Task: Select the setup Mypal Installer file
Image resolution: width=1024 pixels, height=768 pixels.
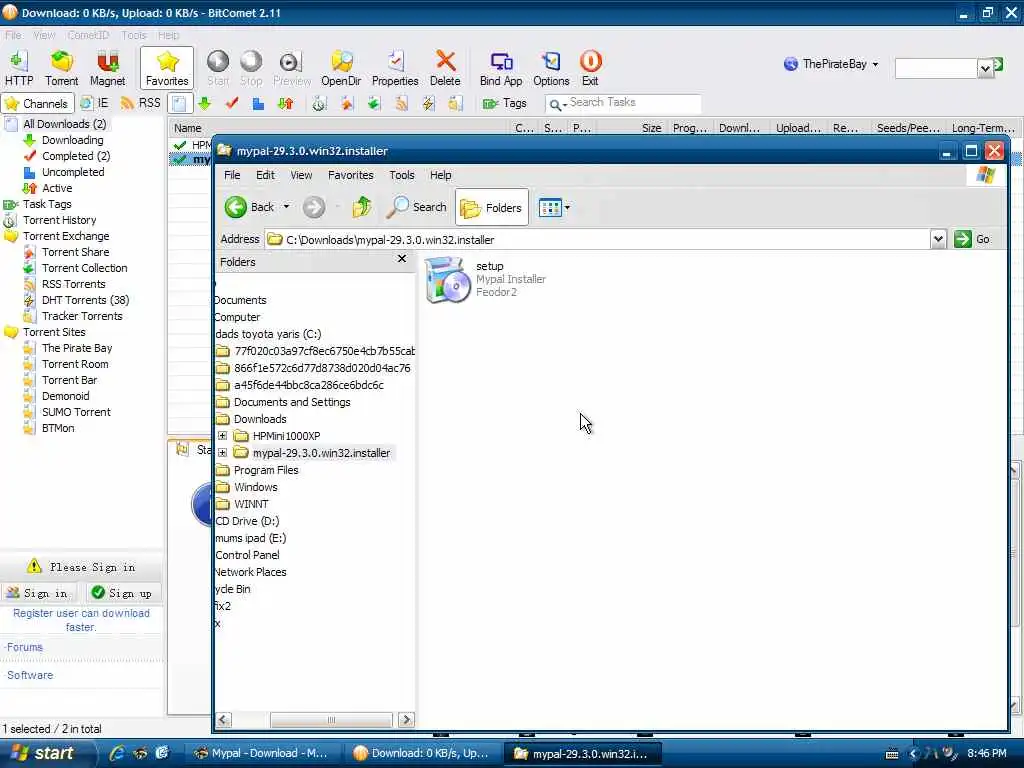Action: tap(486, 280)
